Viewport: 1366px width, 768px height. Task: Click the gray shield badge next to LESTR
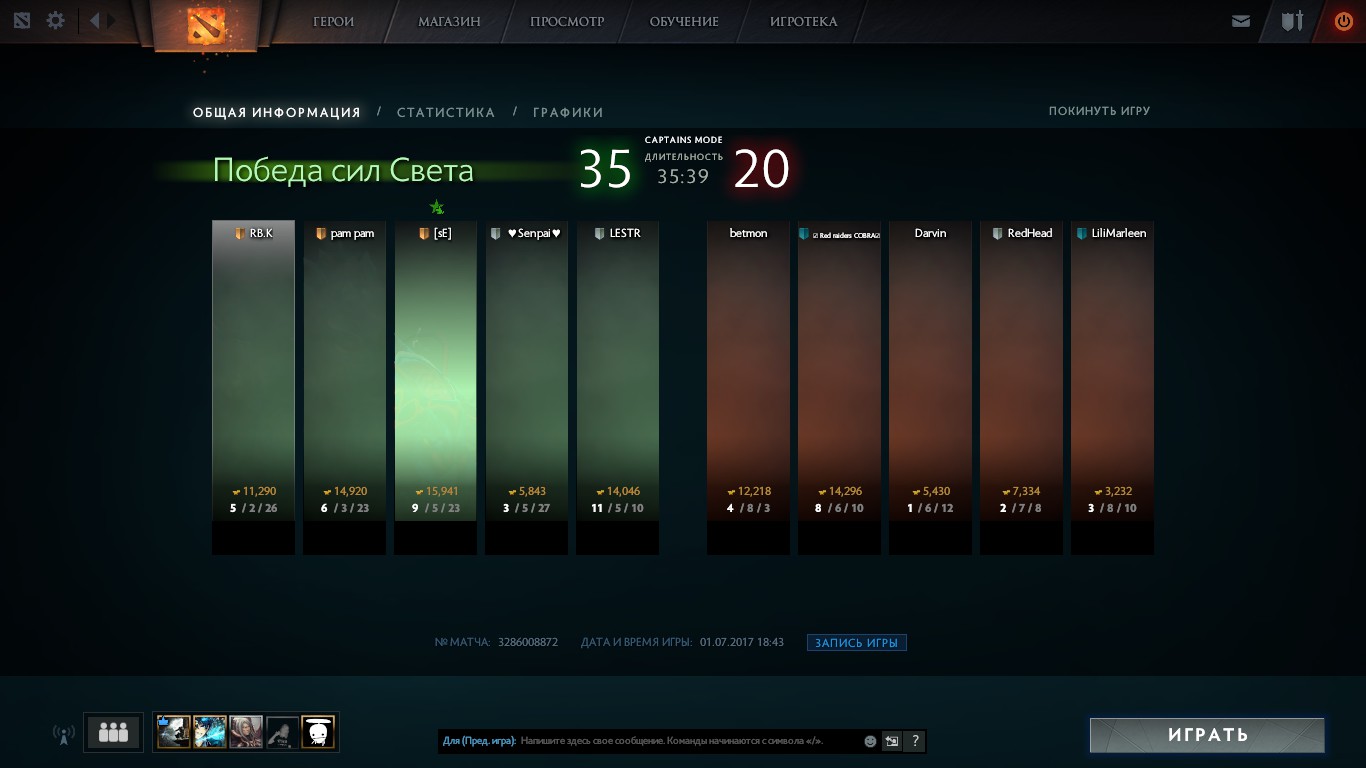pyautogui.click(x=600, y=233)
